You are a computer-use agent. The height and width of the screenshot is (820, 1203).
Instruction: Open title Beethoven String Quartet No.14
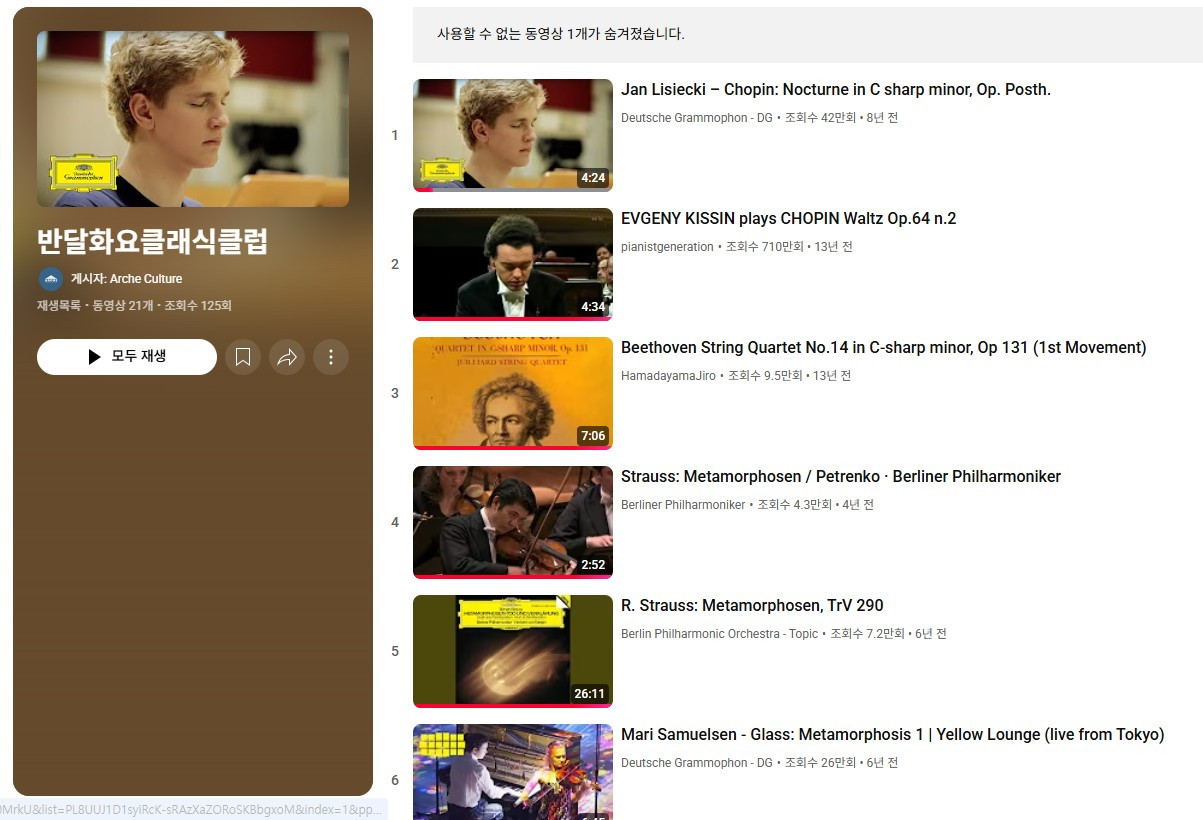click(x=884, y=348)
